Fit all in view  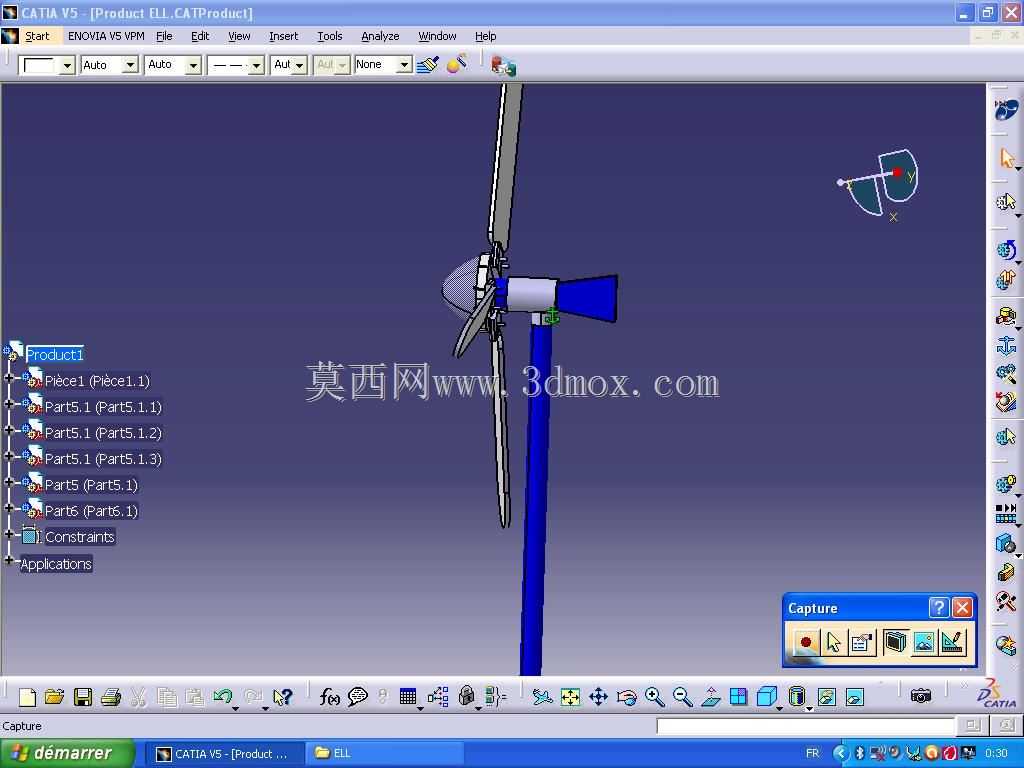pyautogui.click(x=570, y=697)
